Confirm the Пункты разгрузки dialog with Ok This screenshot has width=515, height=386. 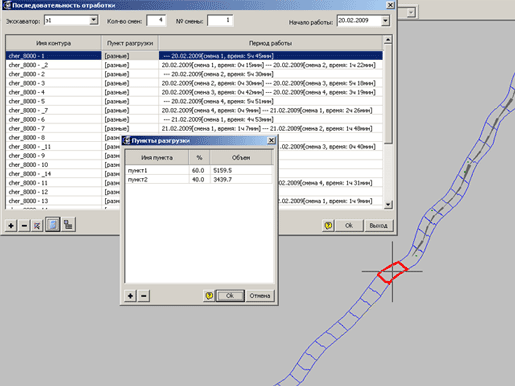[x=230, y=296]
